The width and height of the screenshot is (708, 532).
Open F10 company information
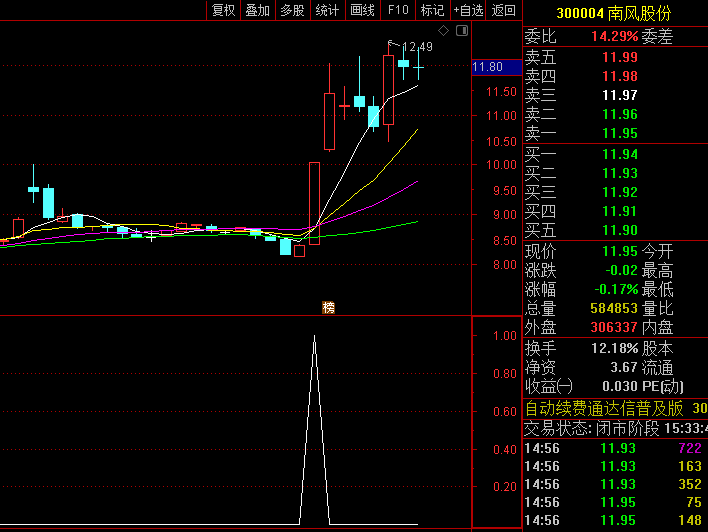click(398, 10)
